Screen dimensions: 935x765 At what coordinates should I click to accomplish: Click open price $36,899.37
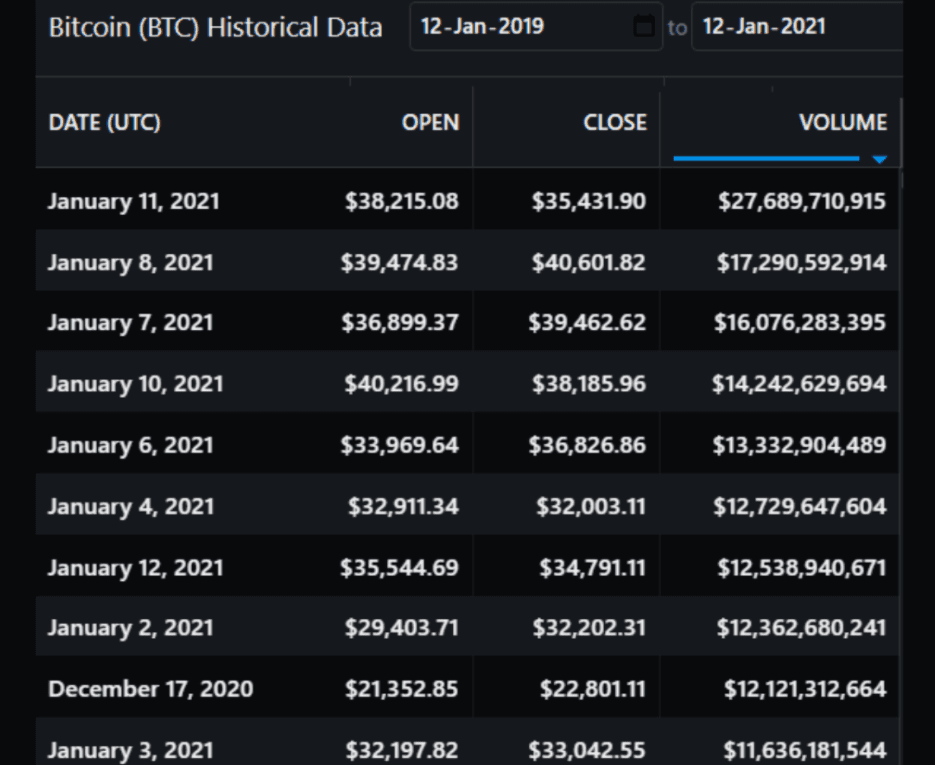400,323
